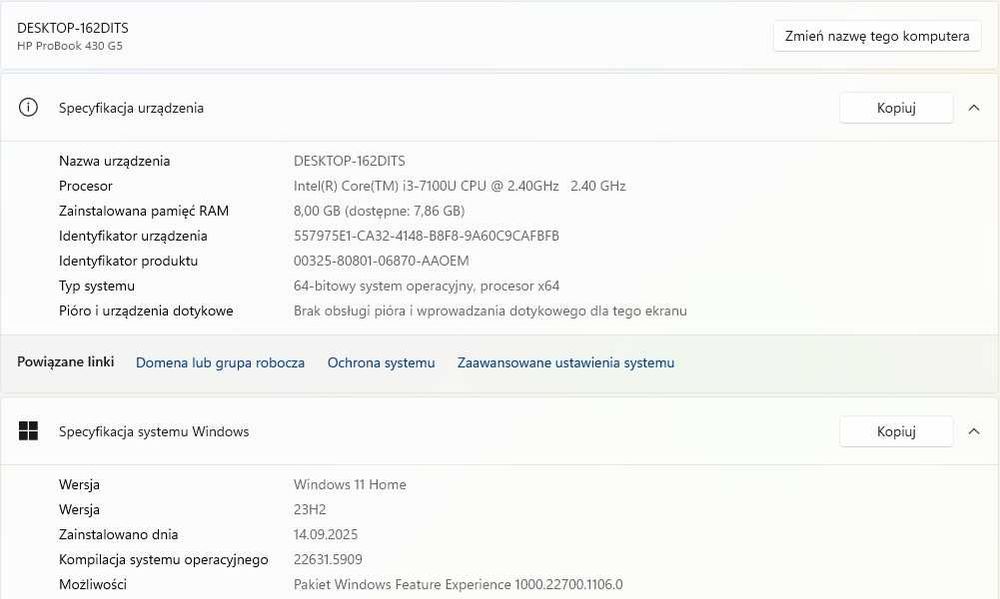Collapse the Specyfikacja systemu Windows chevron

pos(974,431)
